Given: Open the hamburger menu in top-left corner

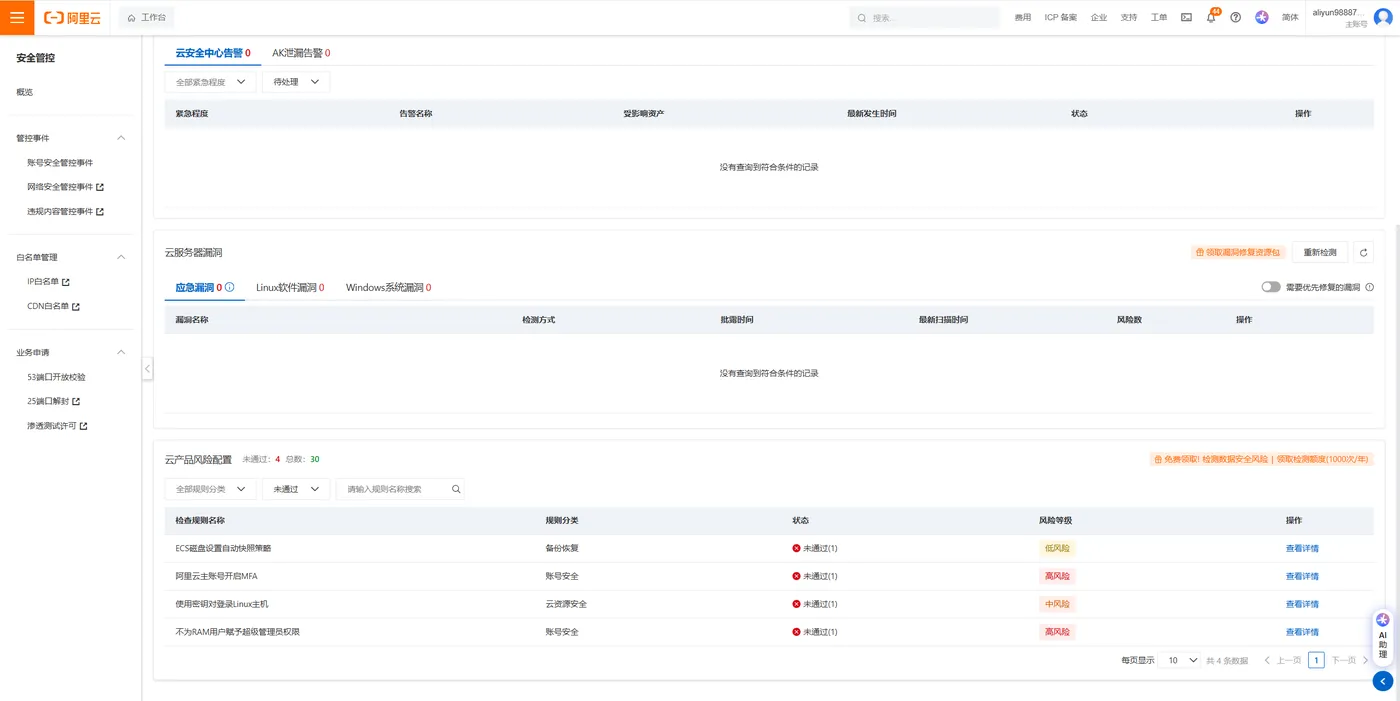Looking at the screenshot, I should 17,17.
